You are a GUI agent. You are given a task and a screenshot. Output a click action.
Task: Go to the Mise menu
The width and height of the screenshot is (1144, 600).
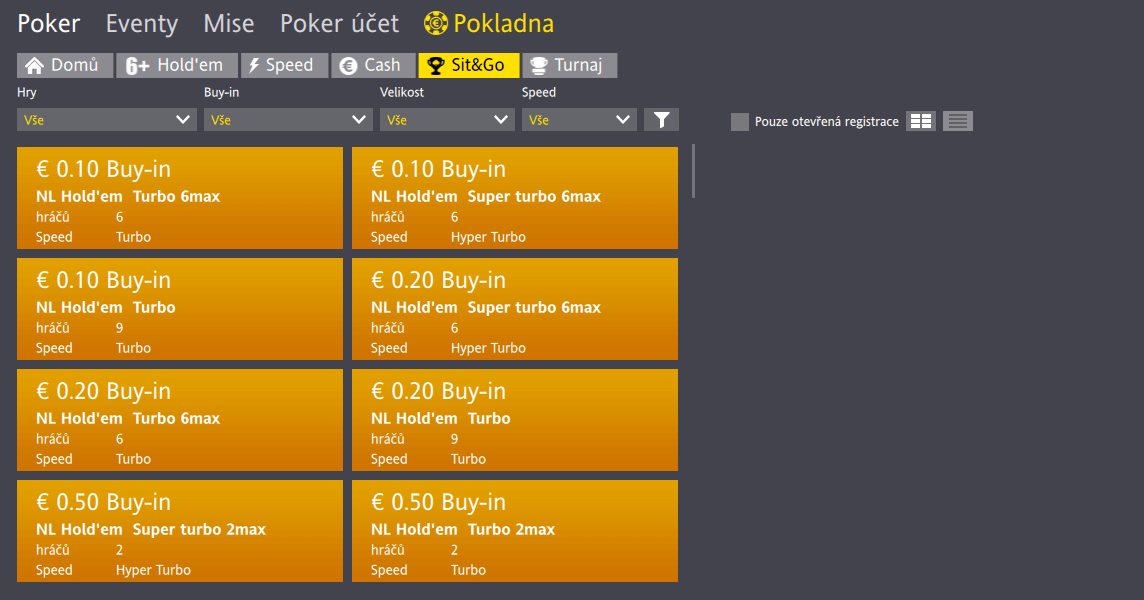point(228,23)
